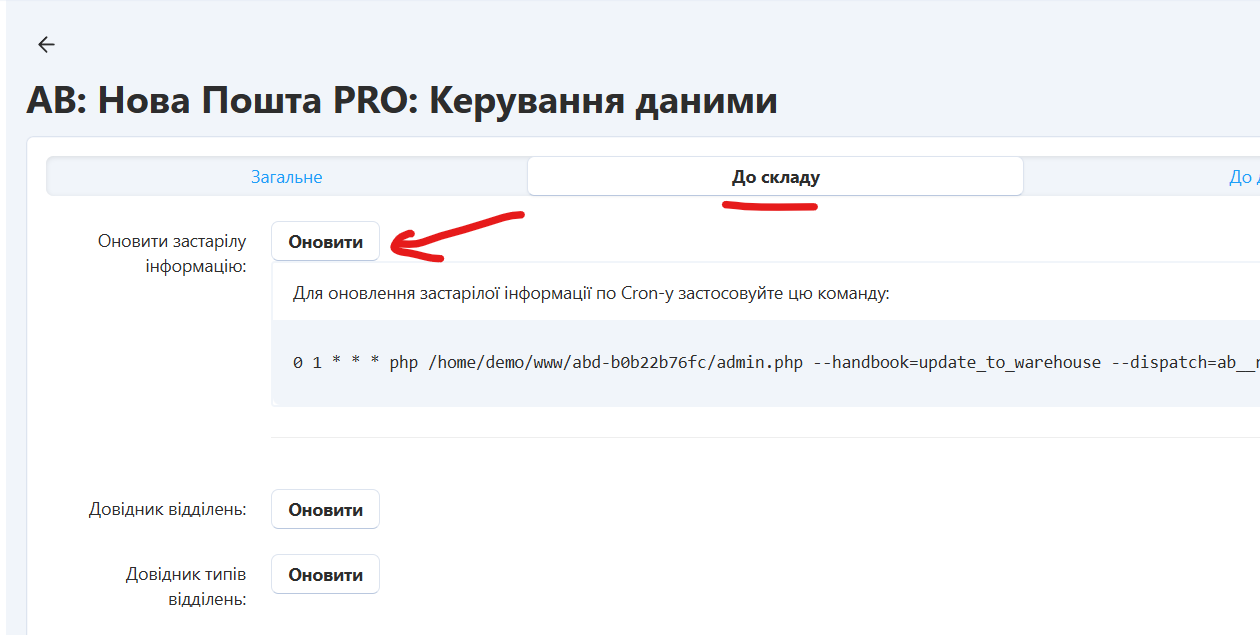Click the cron schedule 0 1 * * *
Image resolution: width=1260 pixels, height=635 pixels.
click(336, 363)
